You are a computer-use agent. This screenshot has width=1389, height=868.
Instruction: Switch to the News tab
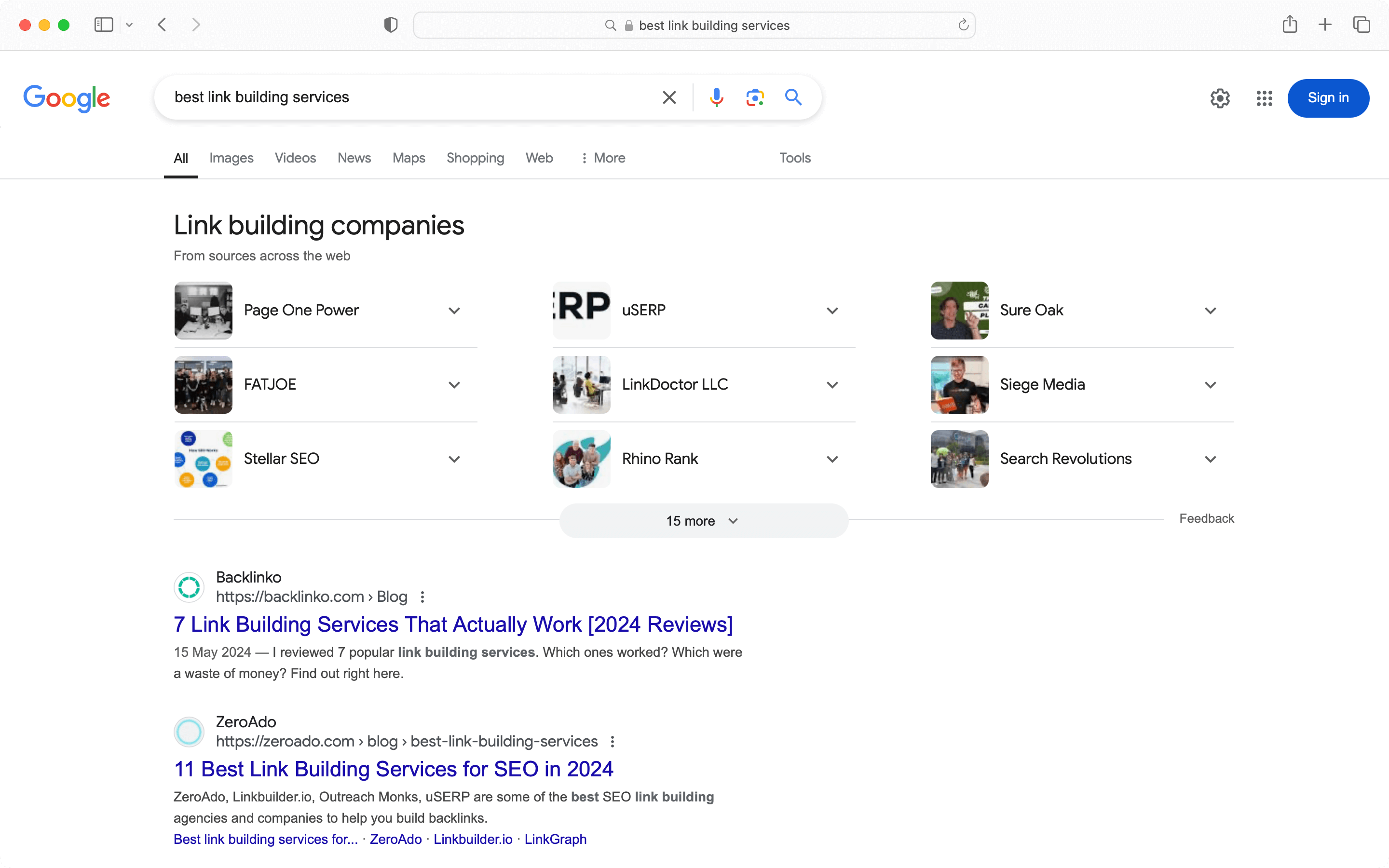click(x=354, y=158)
